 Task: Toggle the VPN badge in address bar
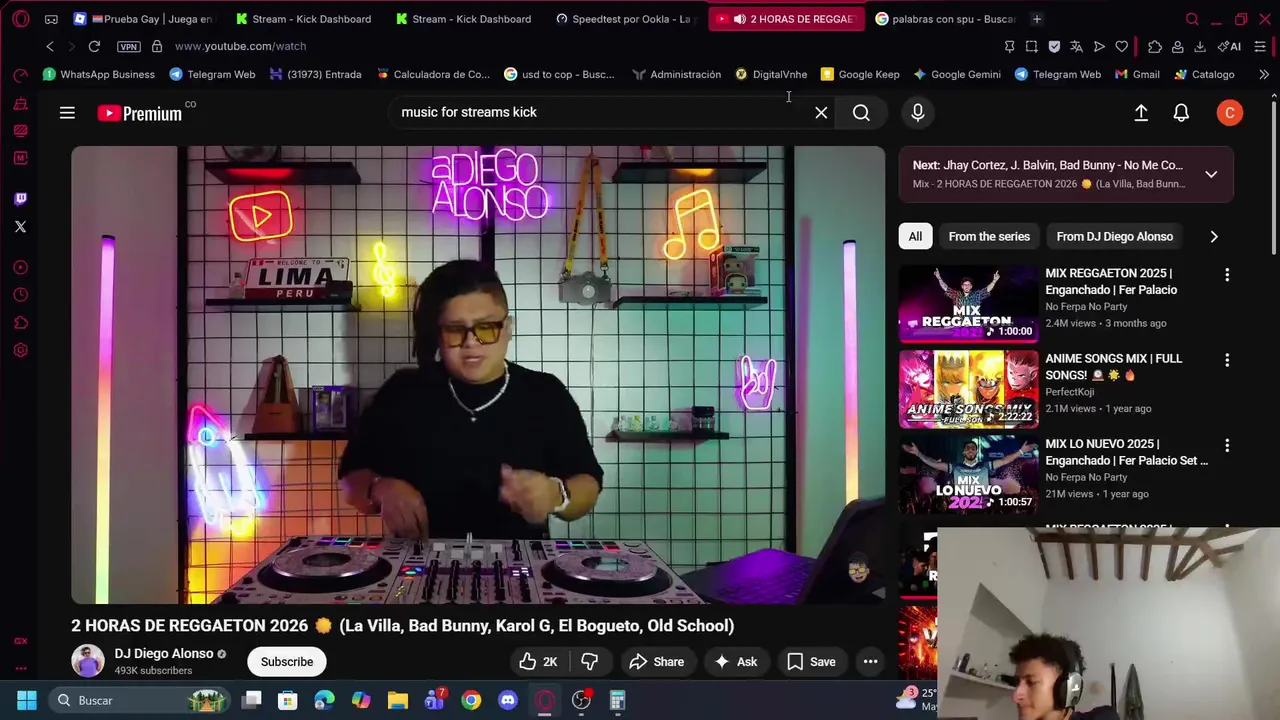[x=129, y=46]
